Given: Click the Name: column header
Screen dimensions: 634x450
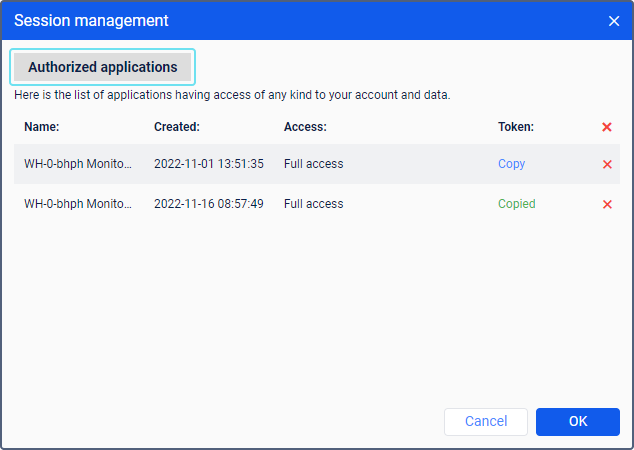Looking at the screenshot, I should pyautogui.click(x=42, y=127).
